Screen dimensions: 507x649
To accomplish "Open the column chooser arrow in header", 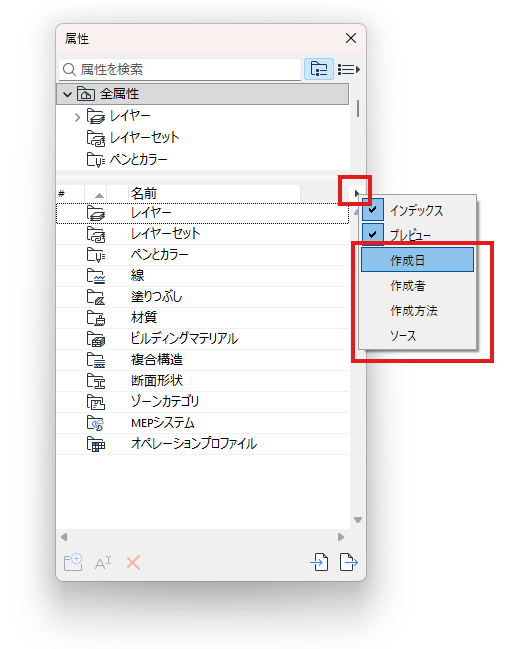I will click(x=357, y=193).
